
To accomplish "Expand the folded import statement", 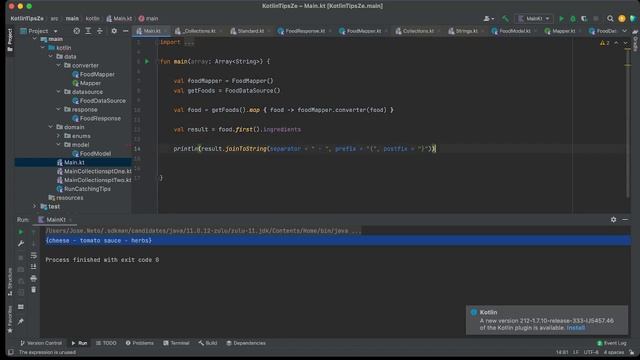I will click(189, 42).
